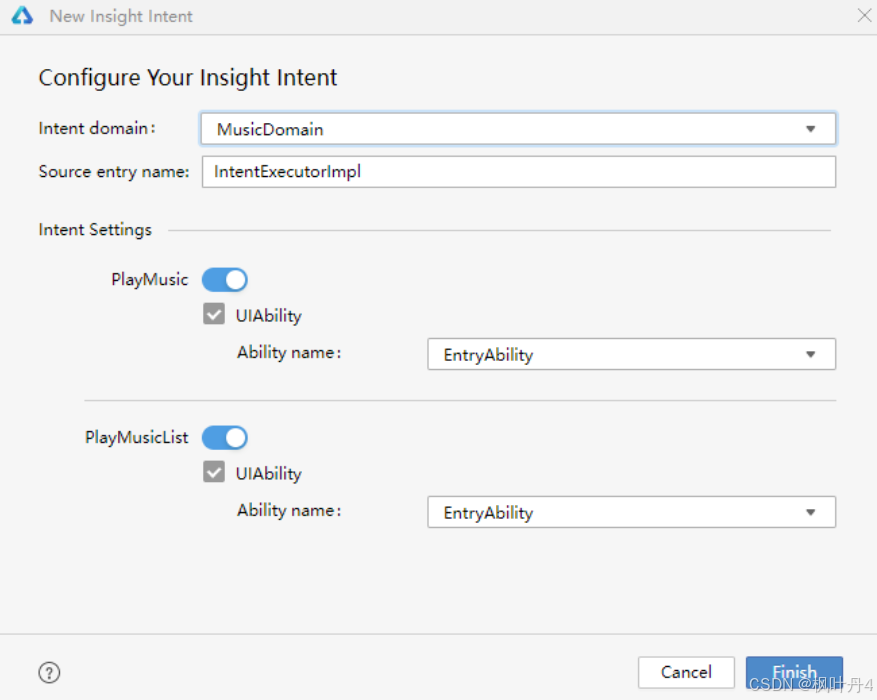
Task: Click the DevEco Studio logo icon
Action: pos(22,16)
